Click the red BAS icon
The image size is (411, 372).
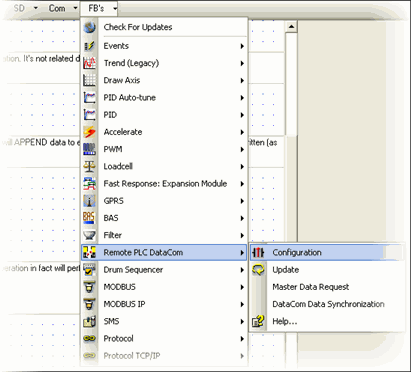89,218
